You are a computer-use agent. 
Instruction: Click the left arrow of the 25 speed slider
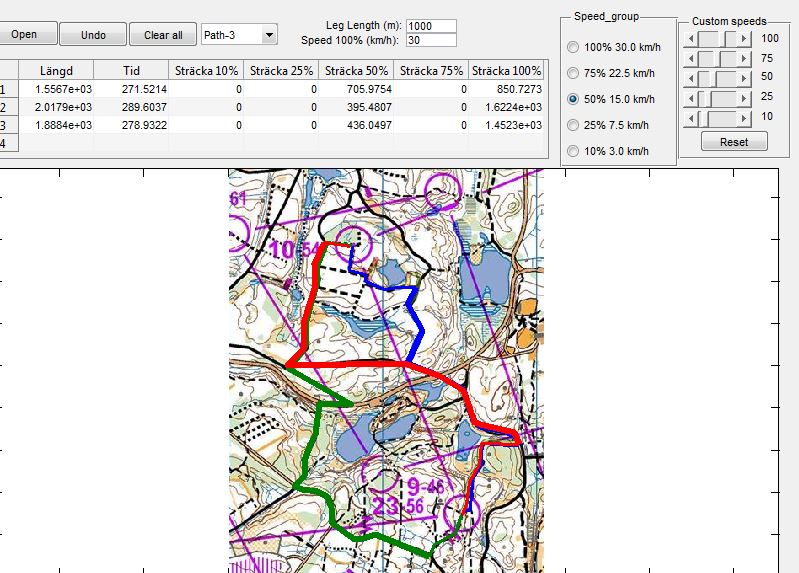690,98
